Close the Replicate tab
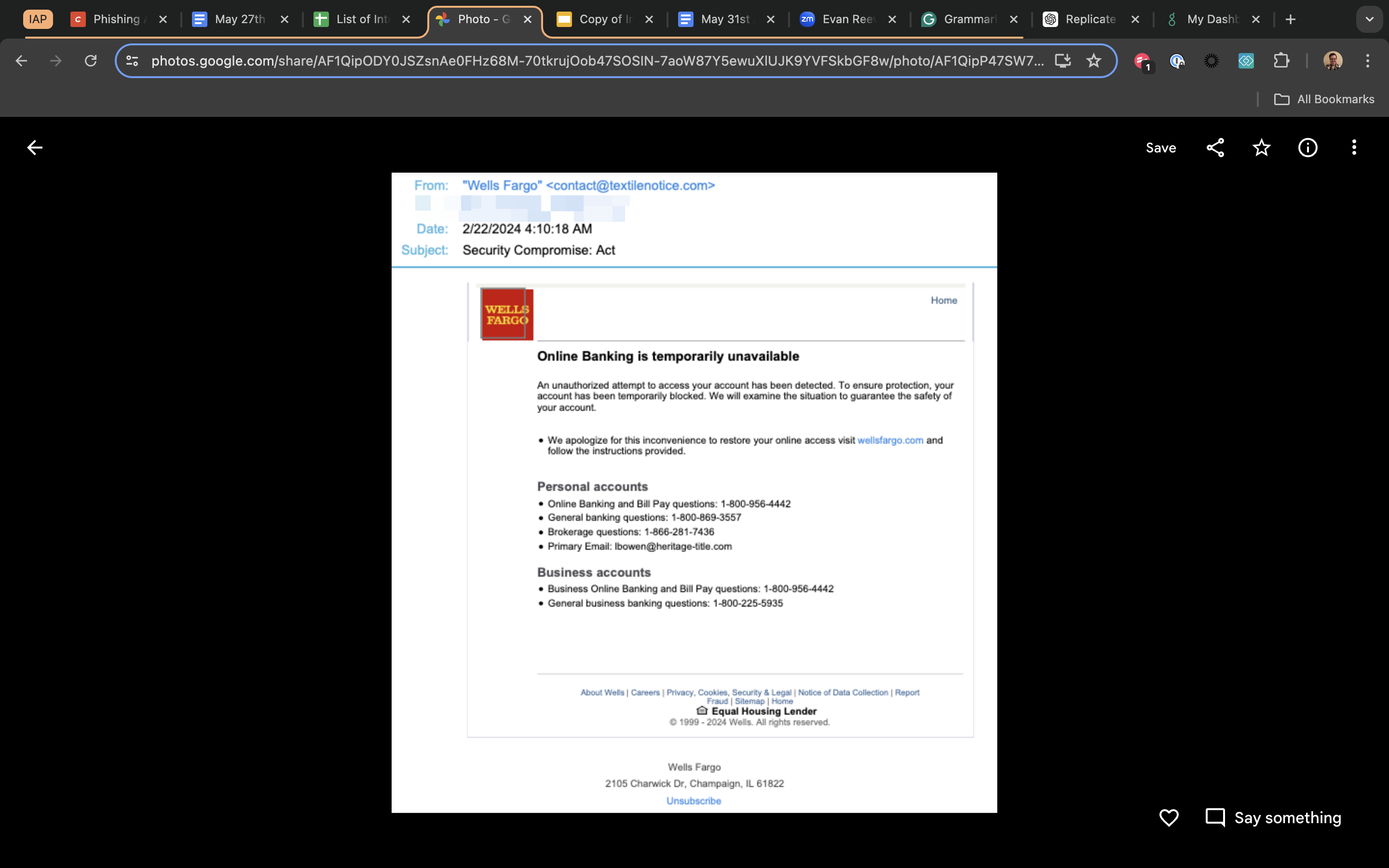 pos(1135,19)
